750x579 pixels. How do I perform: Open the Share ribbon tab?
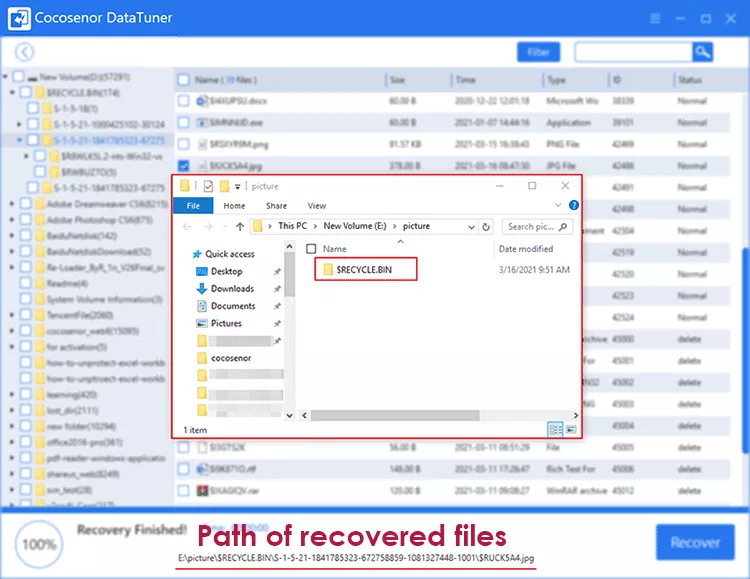click(276, 206)
